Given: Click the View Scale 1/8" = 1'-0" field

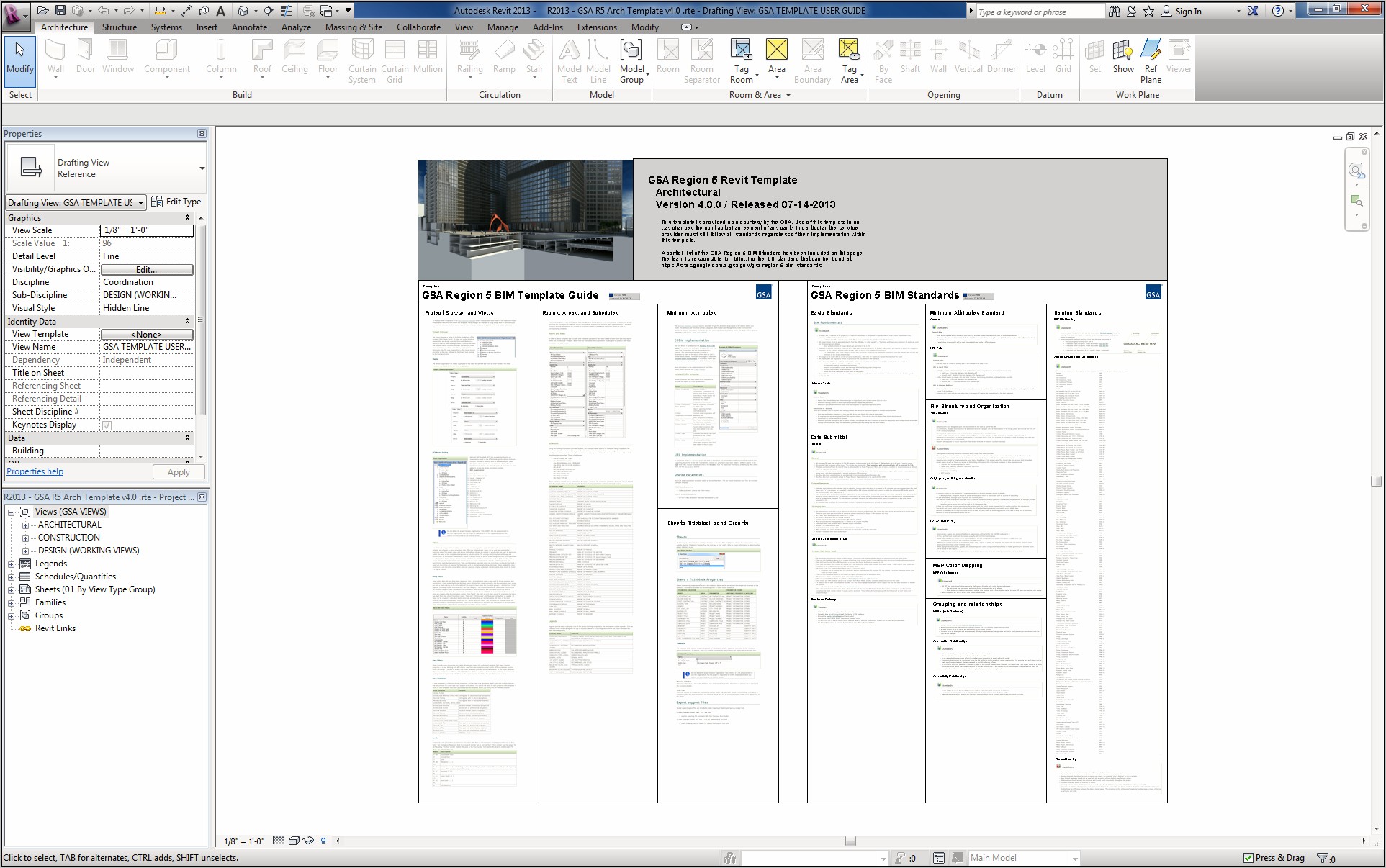Looking at the screenshot, I should point(147,230).
